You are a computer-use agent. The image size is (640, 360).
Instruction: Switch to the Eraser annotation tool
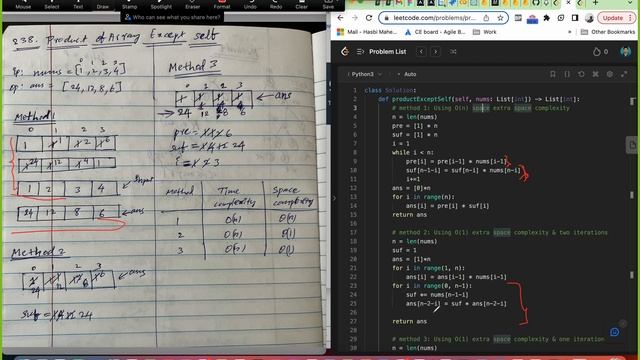pos(193,4)
